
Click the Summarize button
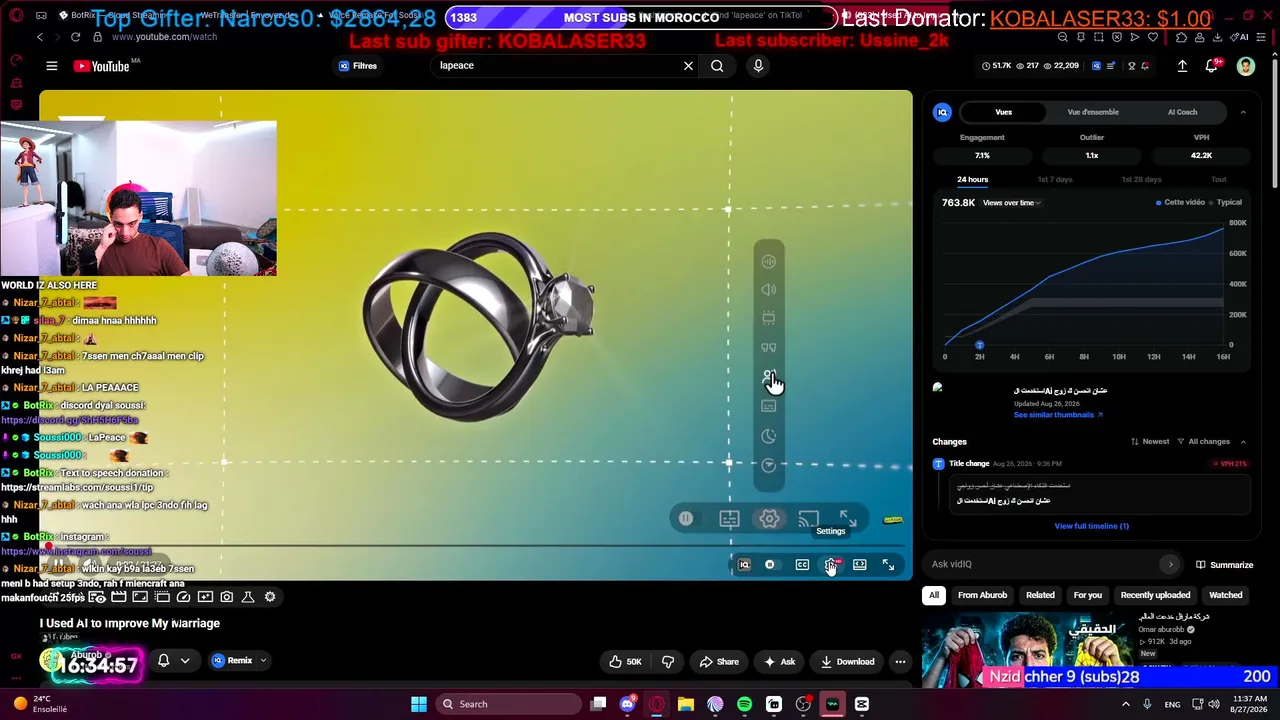pos(1225,564)
